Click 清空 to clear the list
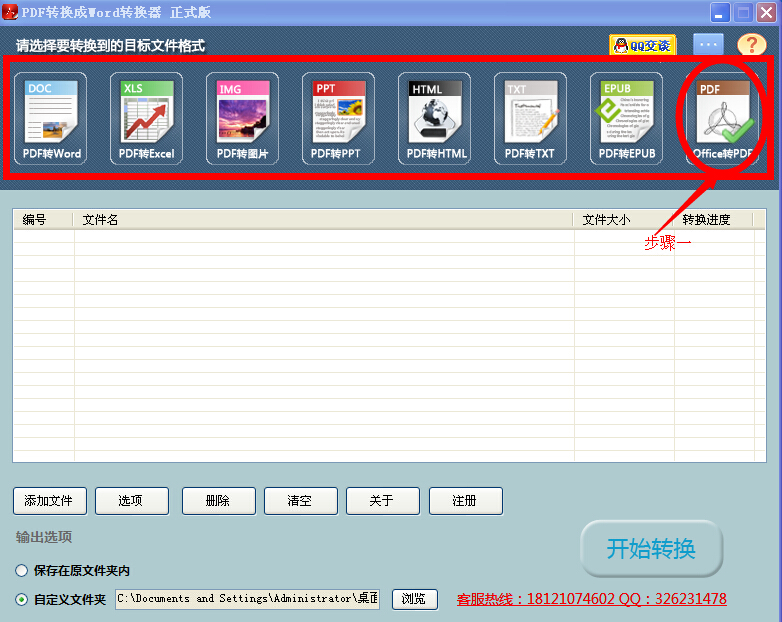The width and height of the screenshot is (782, 622). point(300,501)
